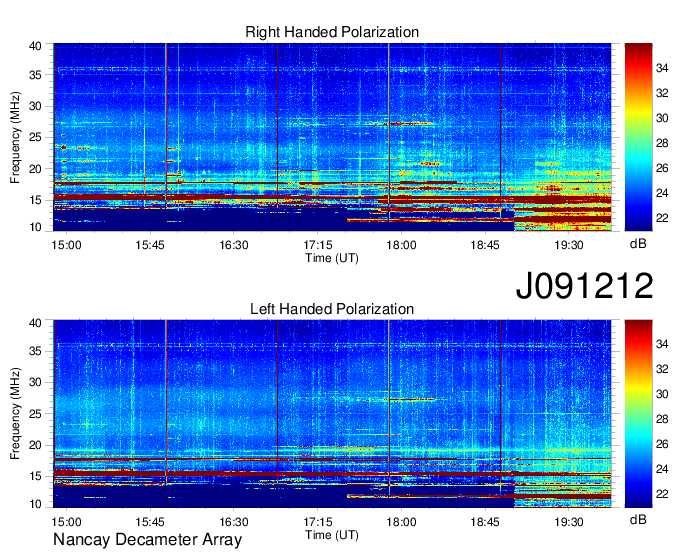This screenshot has width=680, height=552.
Task: Click the 32 dB label on Left Handed color bar
Action: tap(662, 369)
